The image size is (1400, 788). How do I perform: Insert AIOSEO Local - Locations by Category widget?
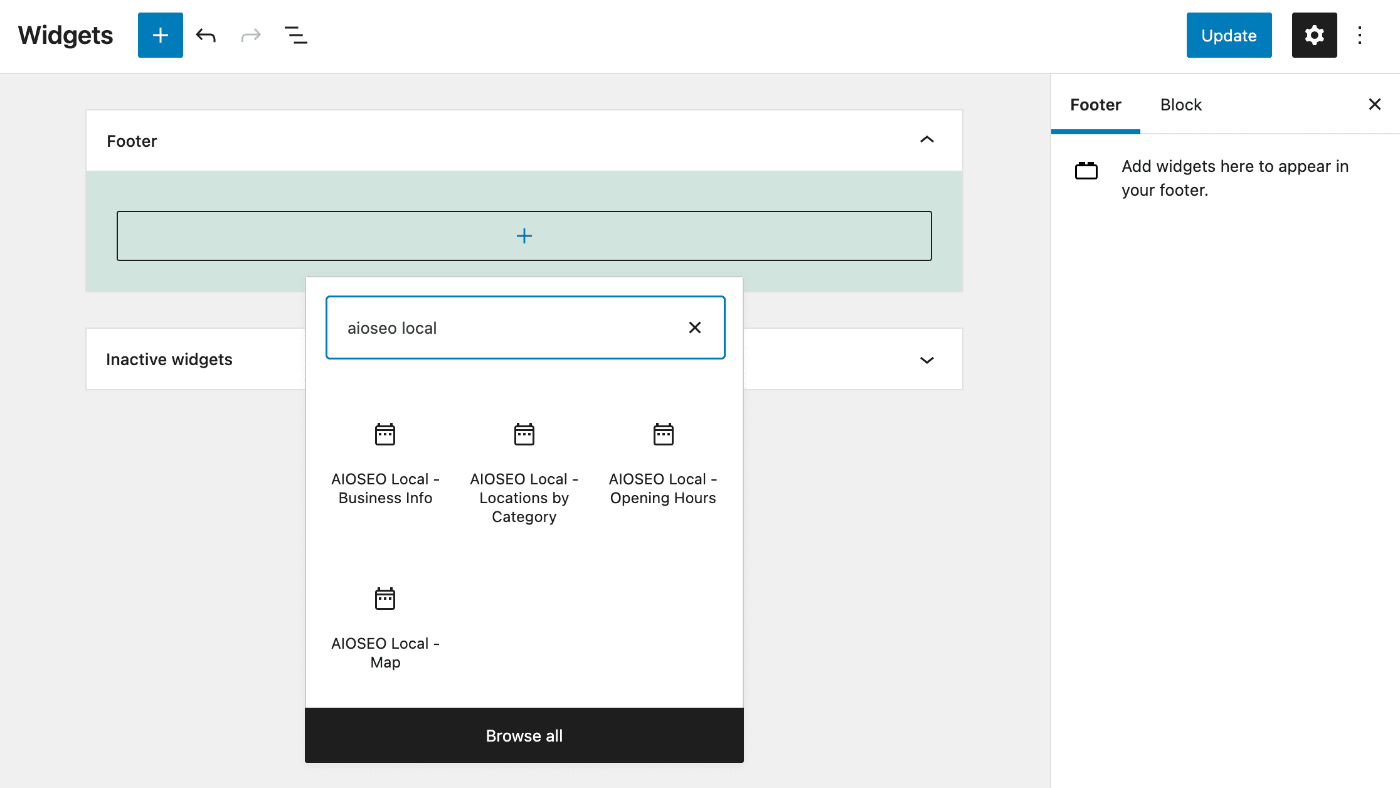coord(524,473)
